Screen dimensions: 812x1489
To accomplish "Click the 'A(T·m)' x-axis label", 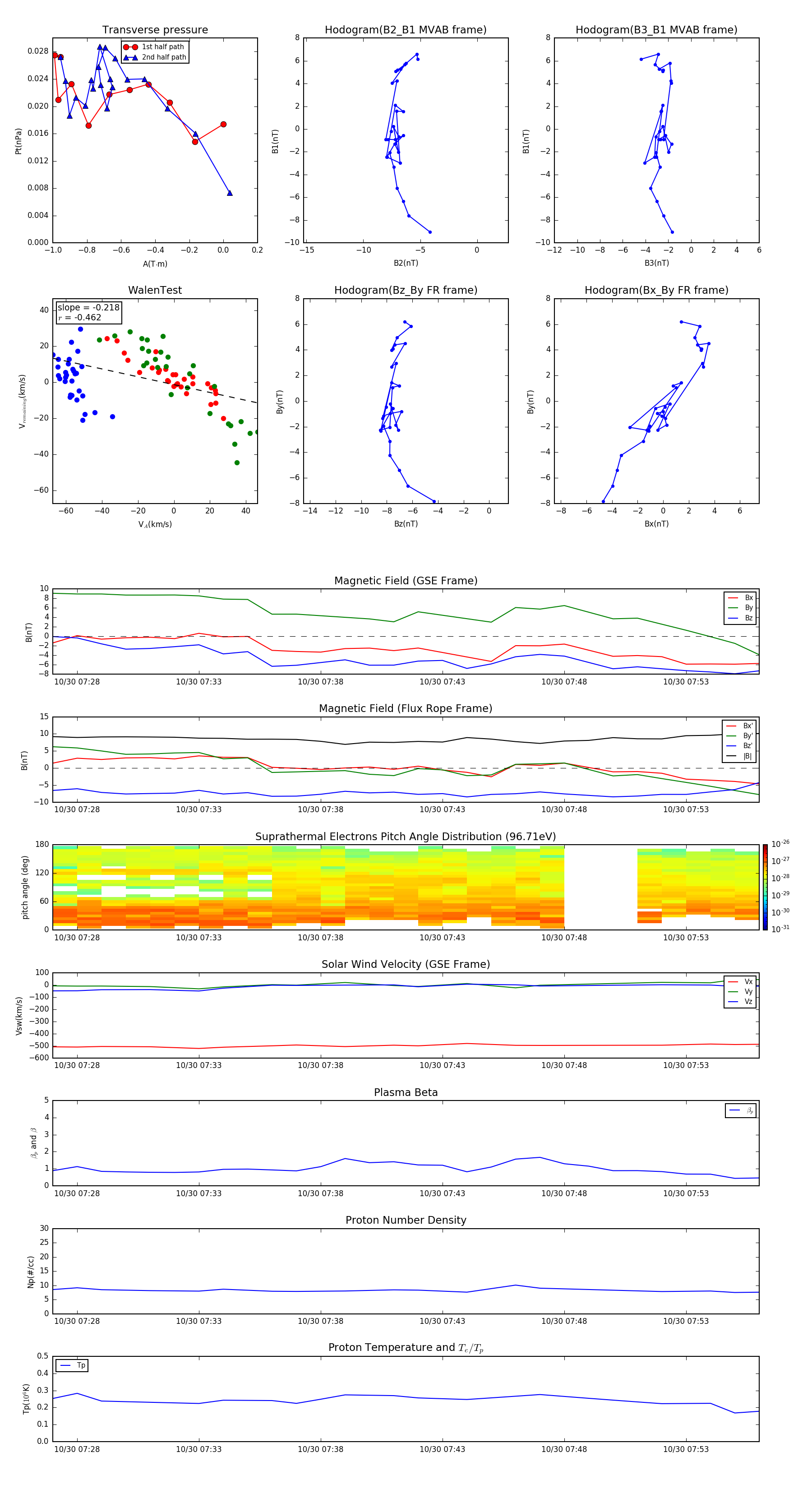I will pyautogui.click(x=155, y=264).
